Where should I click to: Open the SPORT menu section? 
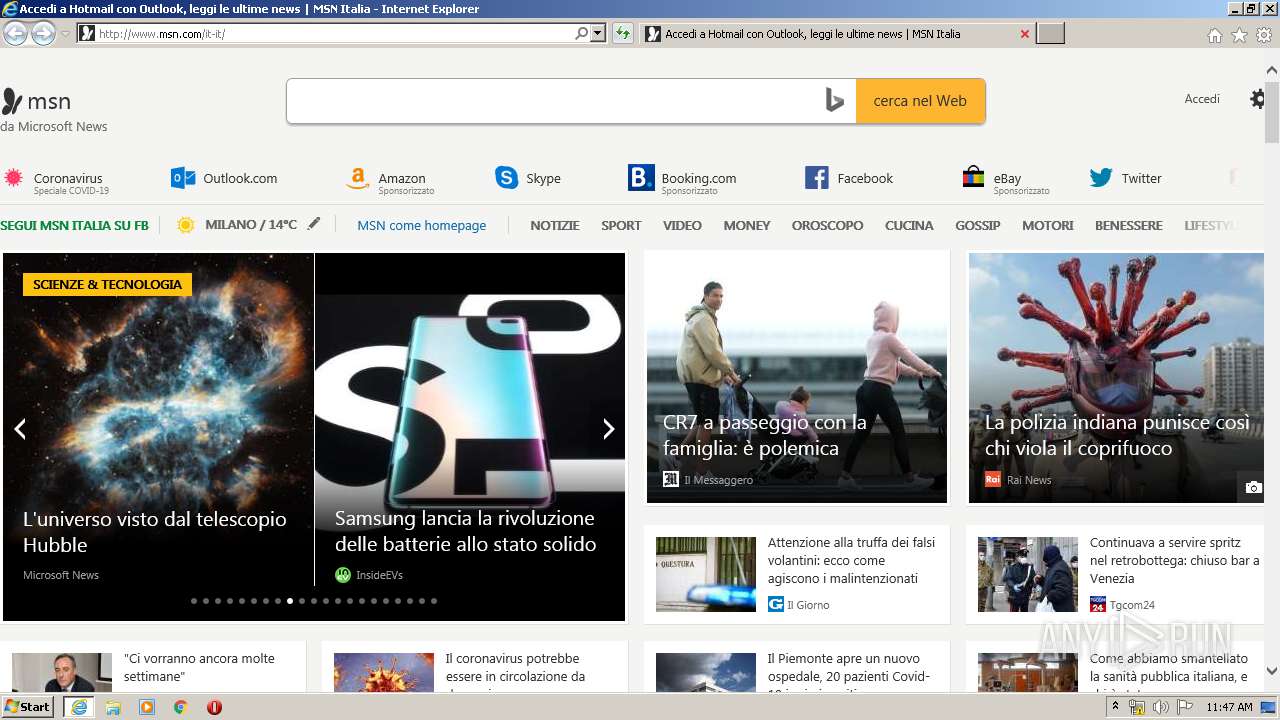click(x=621, y=225)
